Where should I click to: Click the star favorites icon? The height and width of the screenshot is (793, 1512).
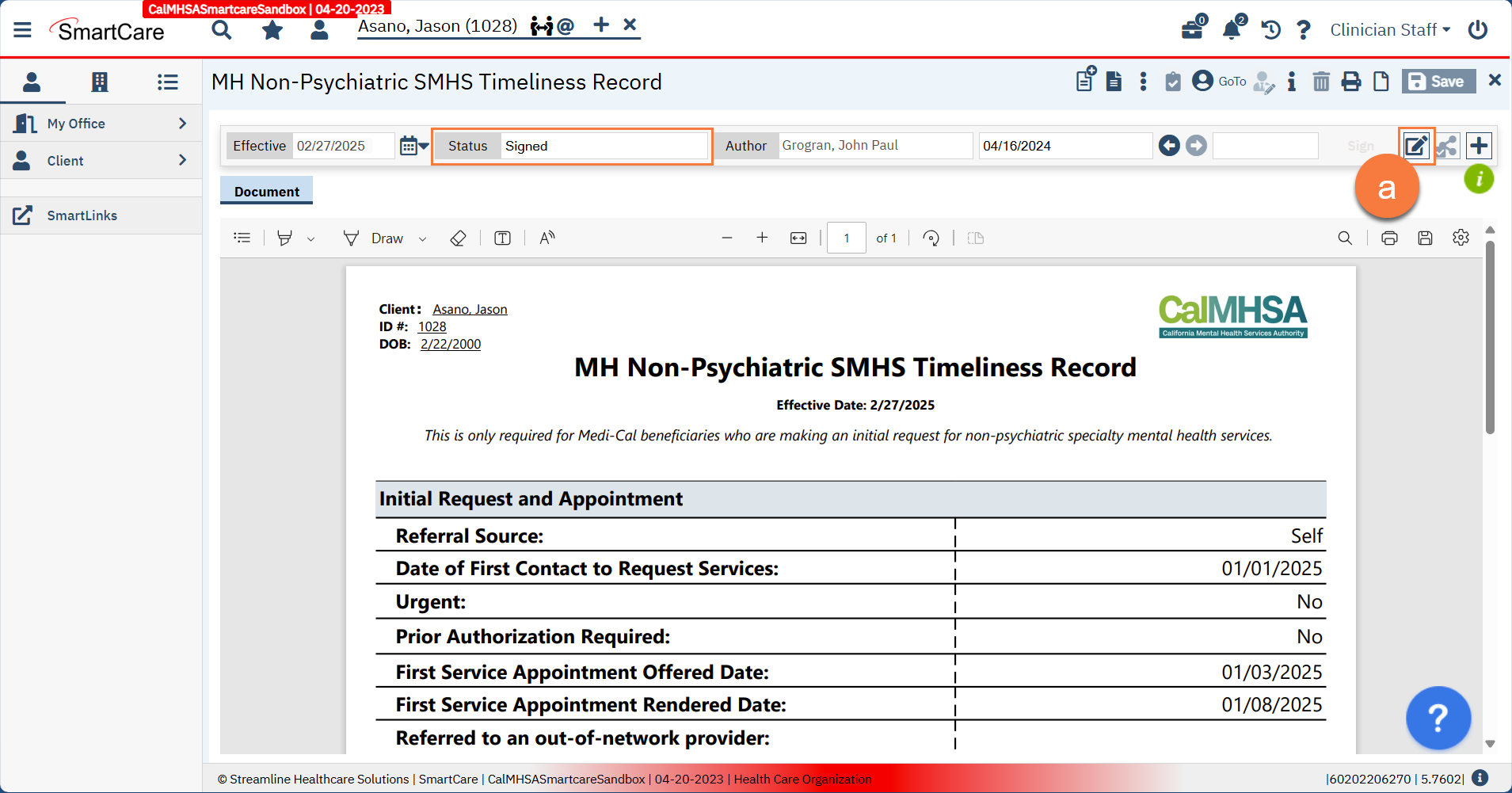[x=272, y=30]
